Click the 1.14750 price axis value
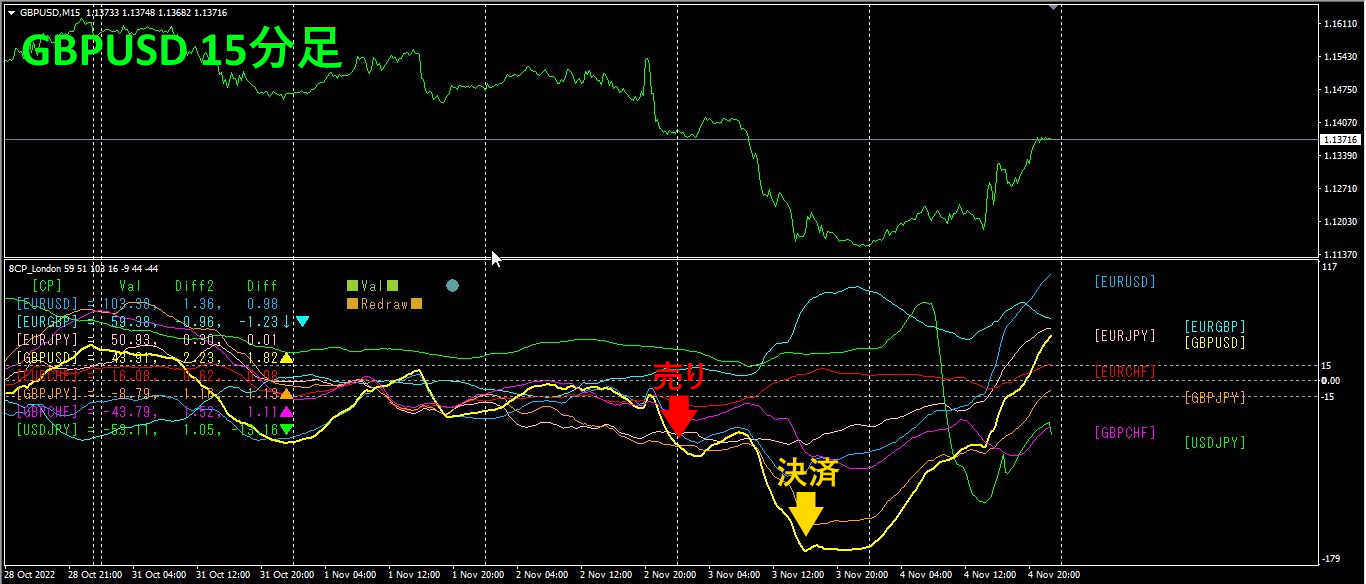 1339,90
